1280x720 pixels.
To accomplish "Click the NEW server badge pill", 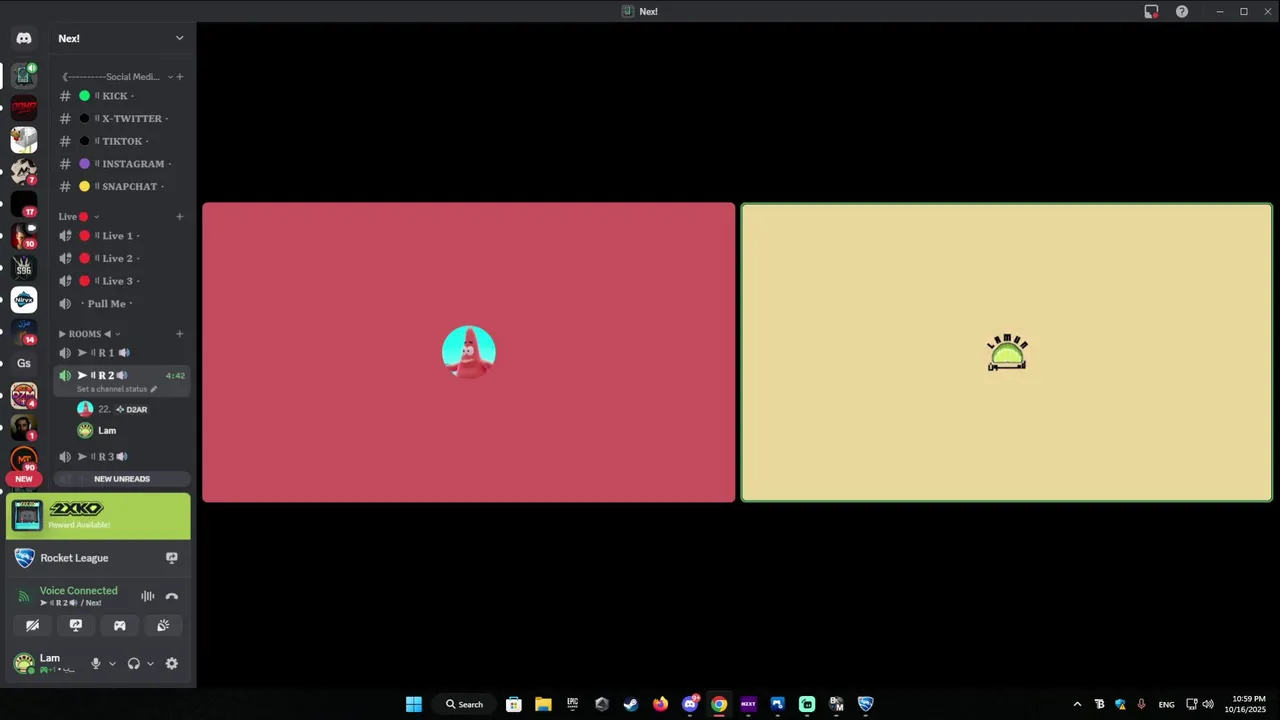I will (x=24, y=479).
